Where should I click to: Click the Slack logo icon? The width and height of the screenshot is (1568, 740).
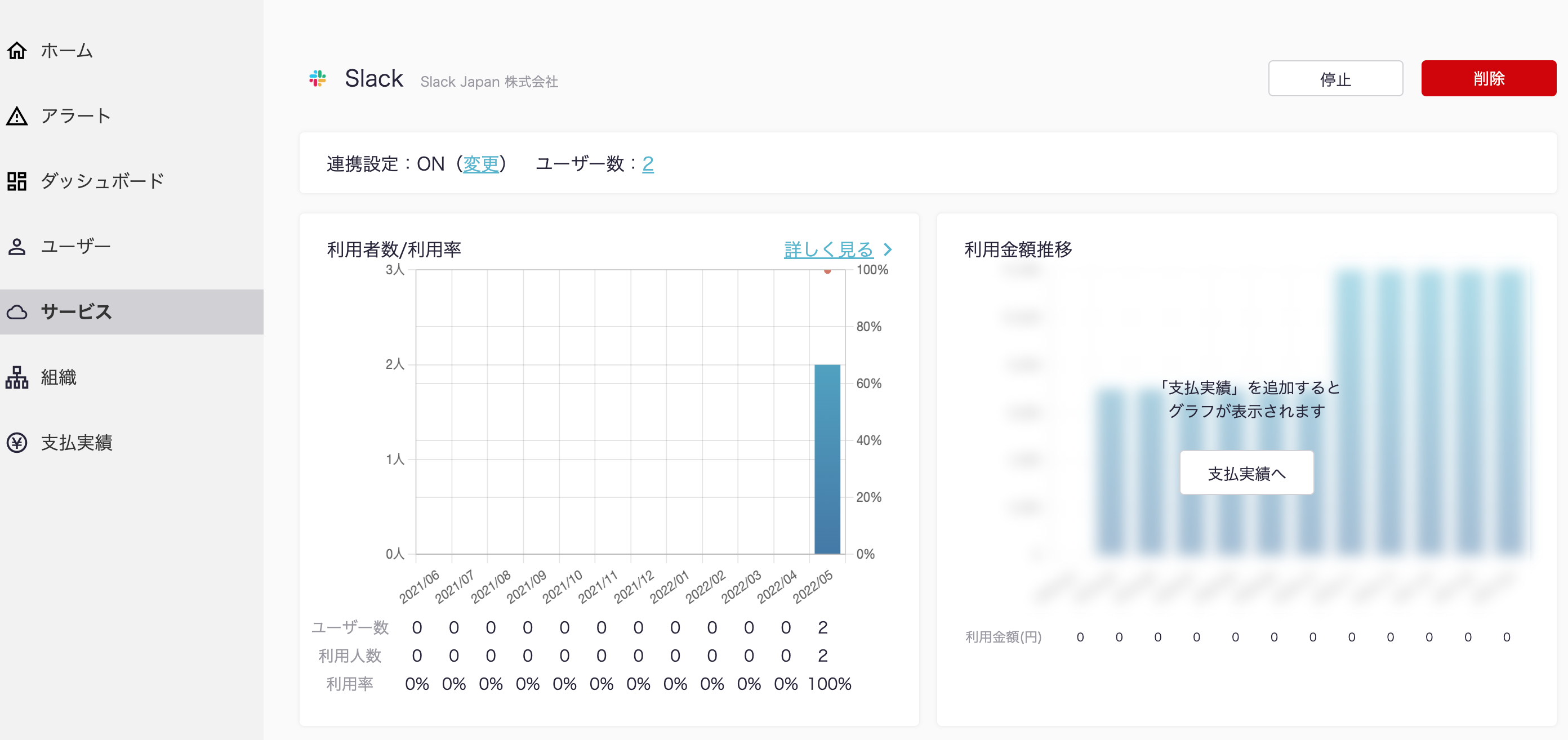tap(318, 78)
